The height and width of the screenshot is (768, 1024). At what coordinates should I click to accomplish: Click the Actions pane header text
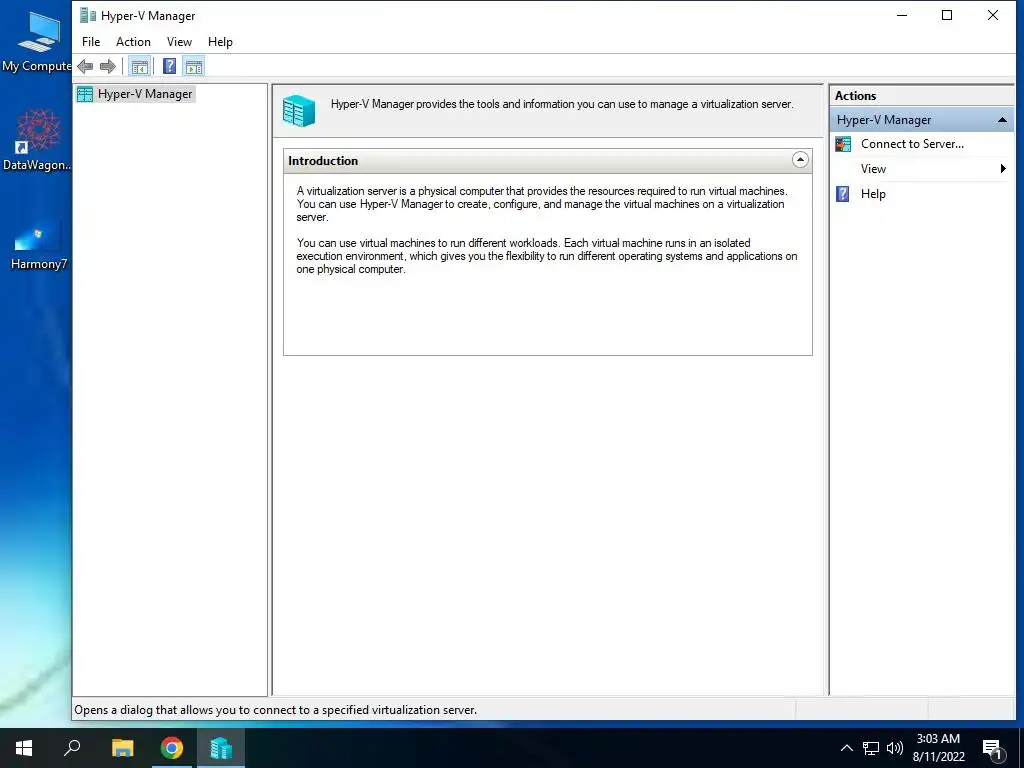pyautogui.click(x=855, y=95)
